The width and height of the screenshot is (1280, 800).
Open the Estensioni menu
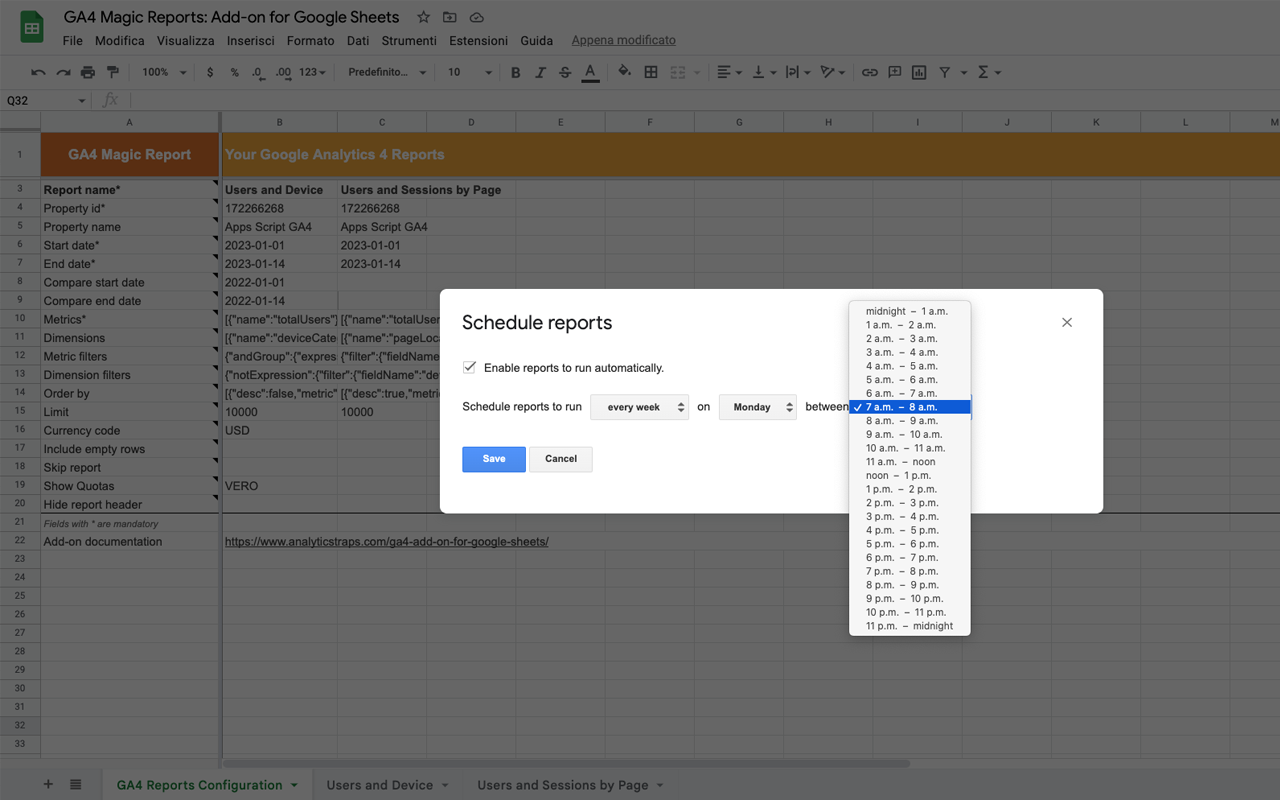(x=478, y=41)
